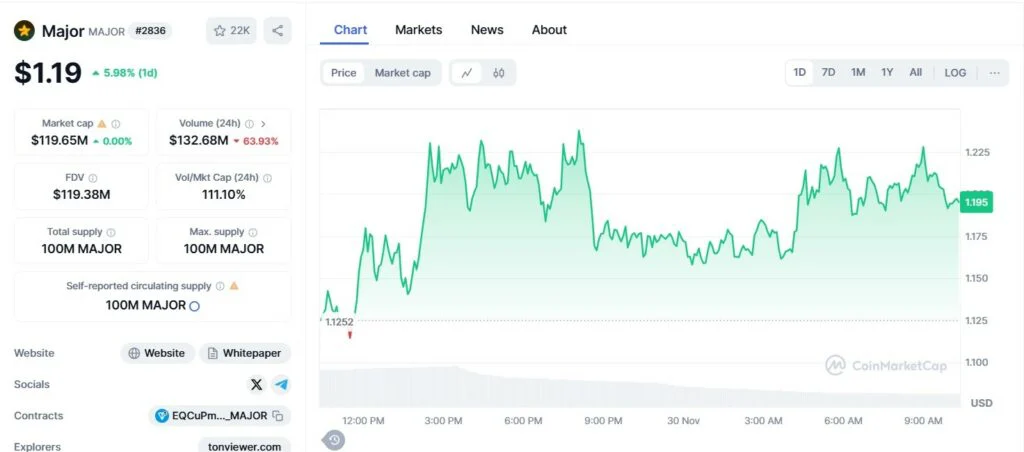The image size is (1024, 452).
Task: Add Major to watchlist with star button
Action: [x=231, y=31]
